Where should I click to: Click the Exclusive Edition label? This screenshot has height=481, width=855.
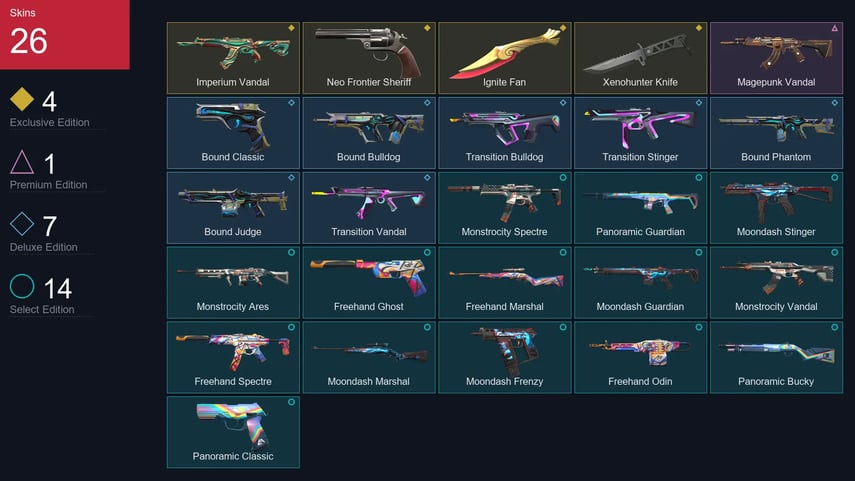coord(50,123)
